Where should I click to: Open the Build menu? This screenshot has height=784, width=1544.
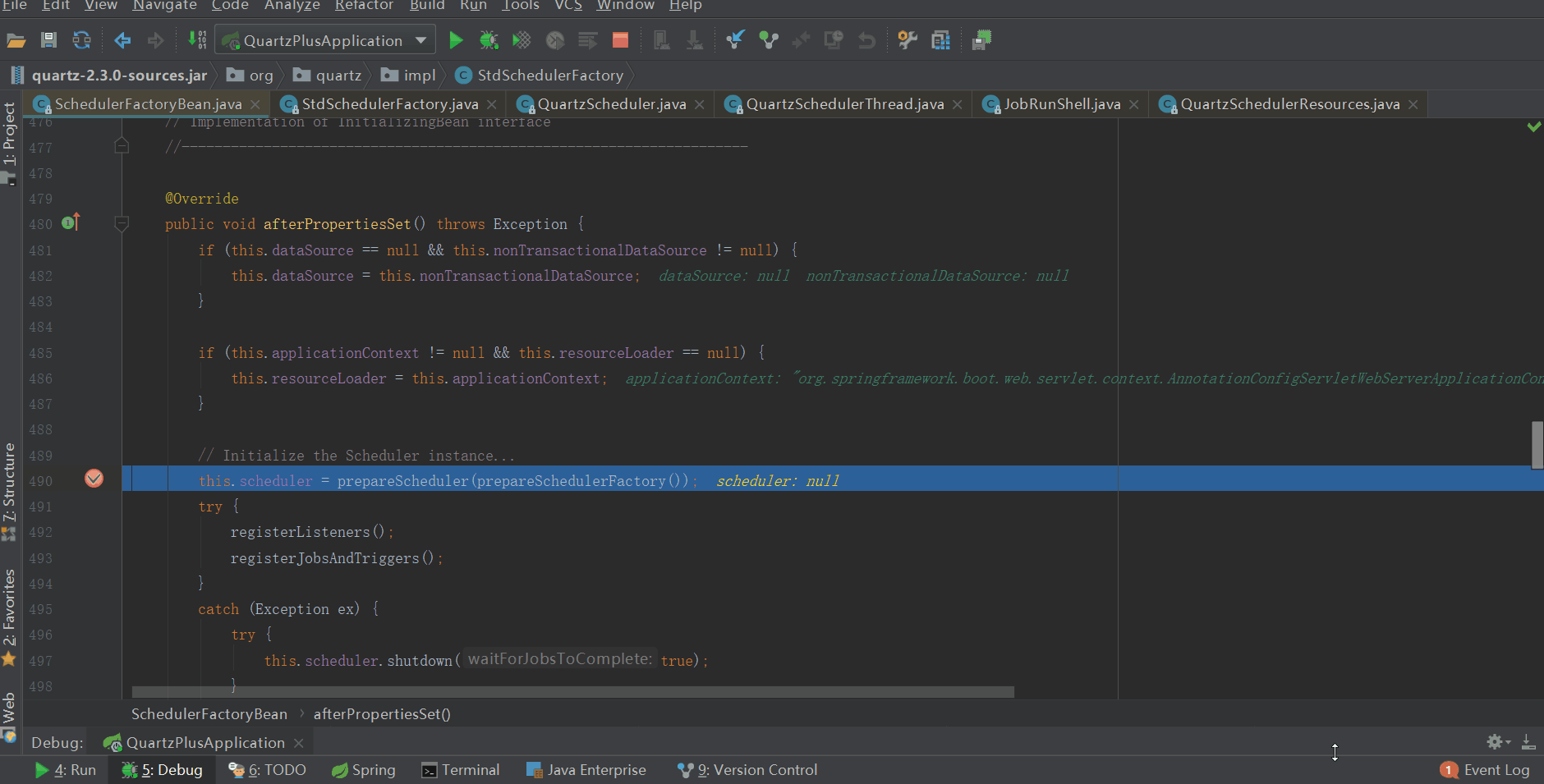(427, 6)
